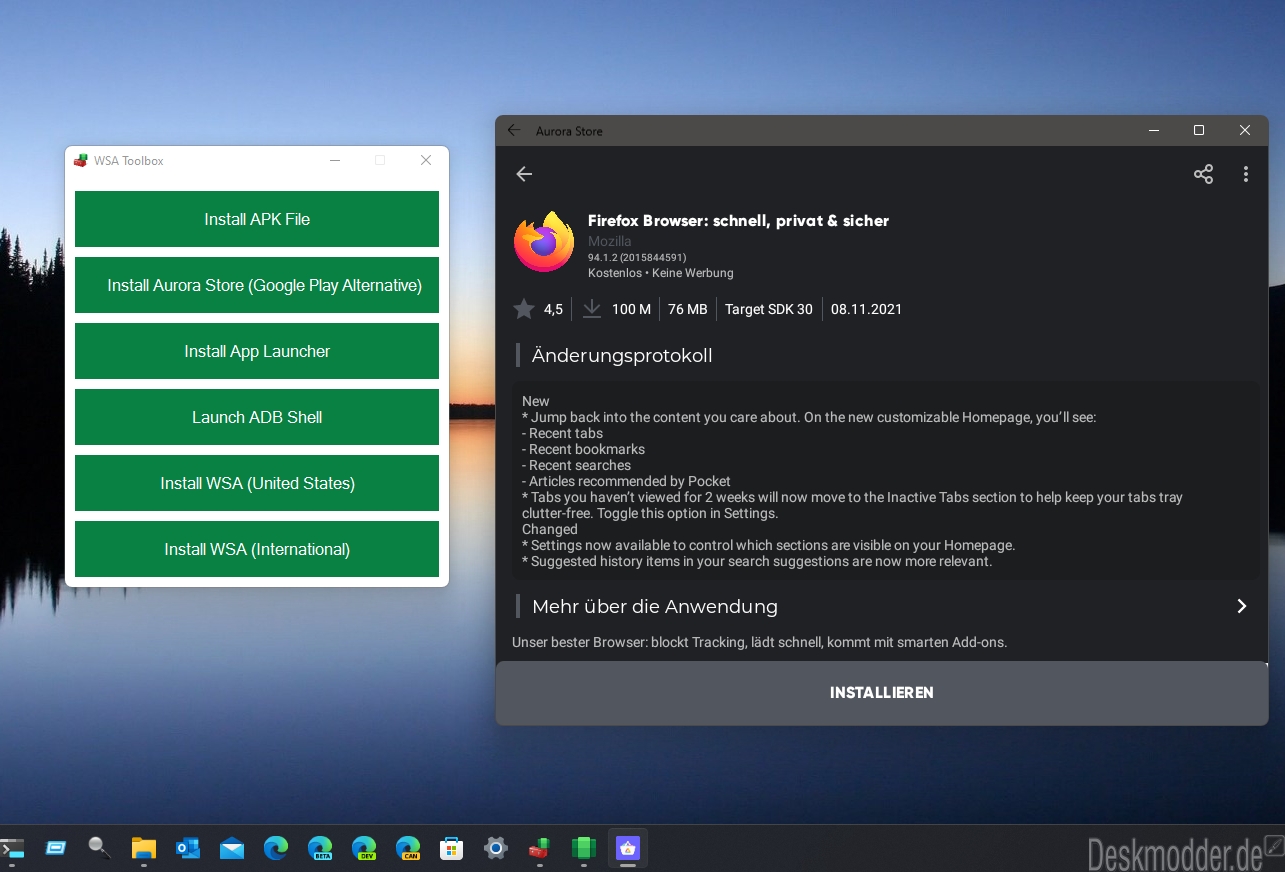Go back using the arrow in Aurora Store app bar
The image size is (1285, 872).
(524, 174)
